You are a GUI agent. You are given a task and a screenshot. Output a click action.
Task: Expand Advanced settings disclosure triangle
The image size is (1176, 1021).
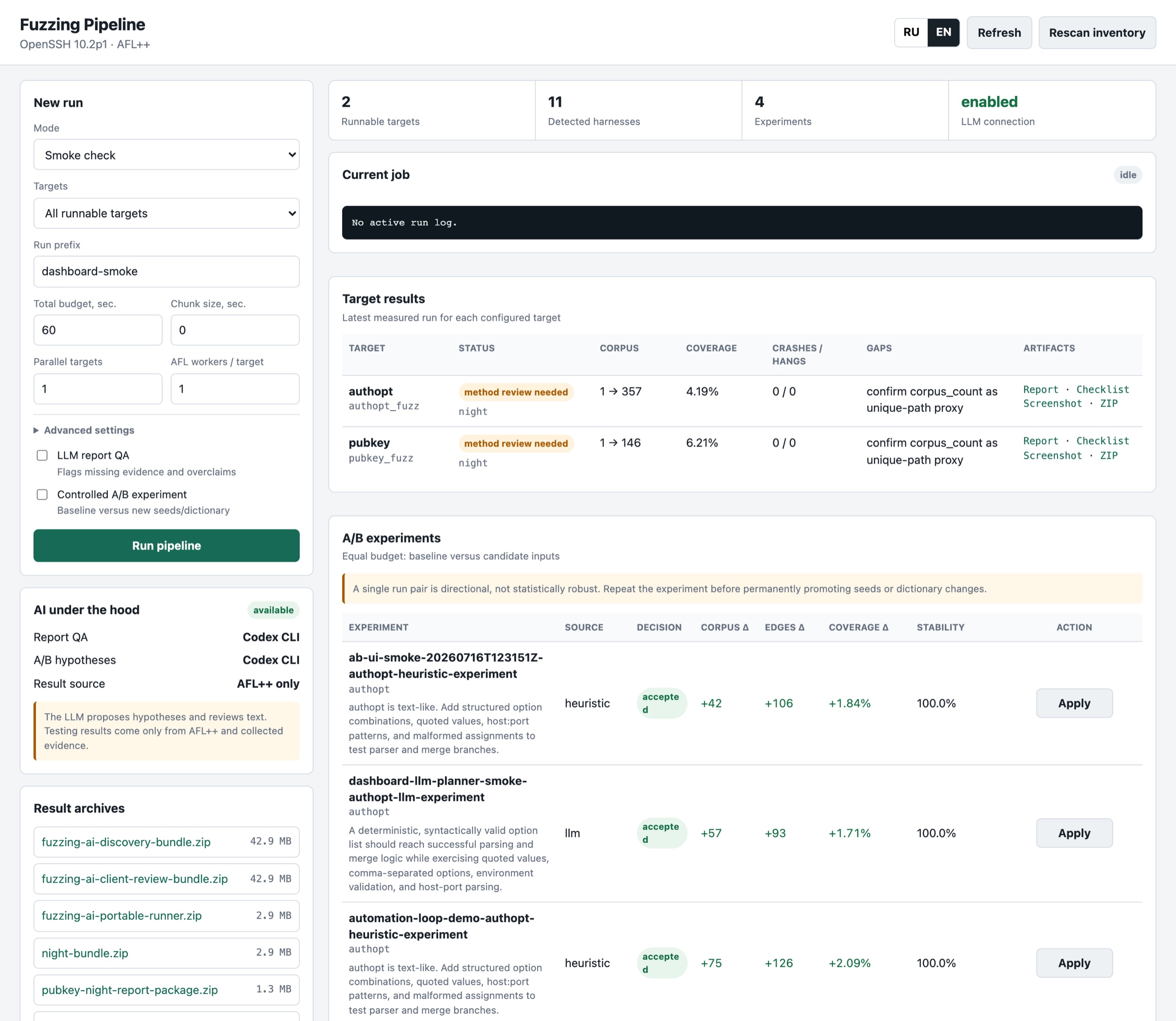pos(36,430)
